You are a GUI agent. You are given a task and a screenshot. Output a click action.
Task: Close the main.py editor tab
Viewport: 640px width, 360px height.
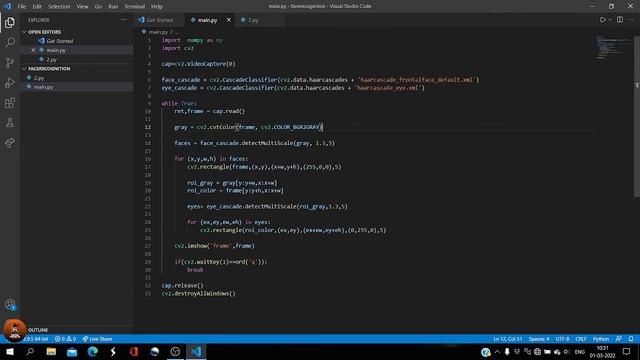[x=229, y=20]
